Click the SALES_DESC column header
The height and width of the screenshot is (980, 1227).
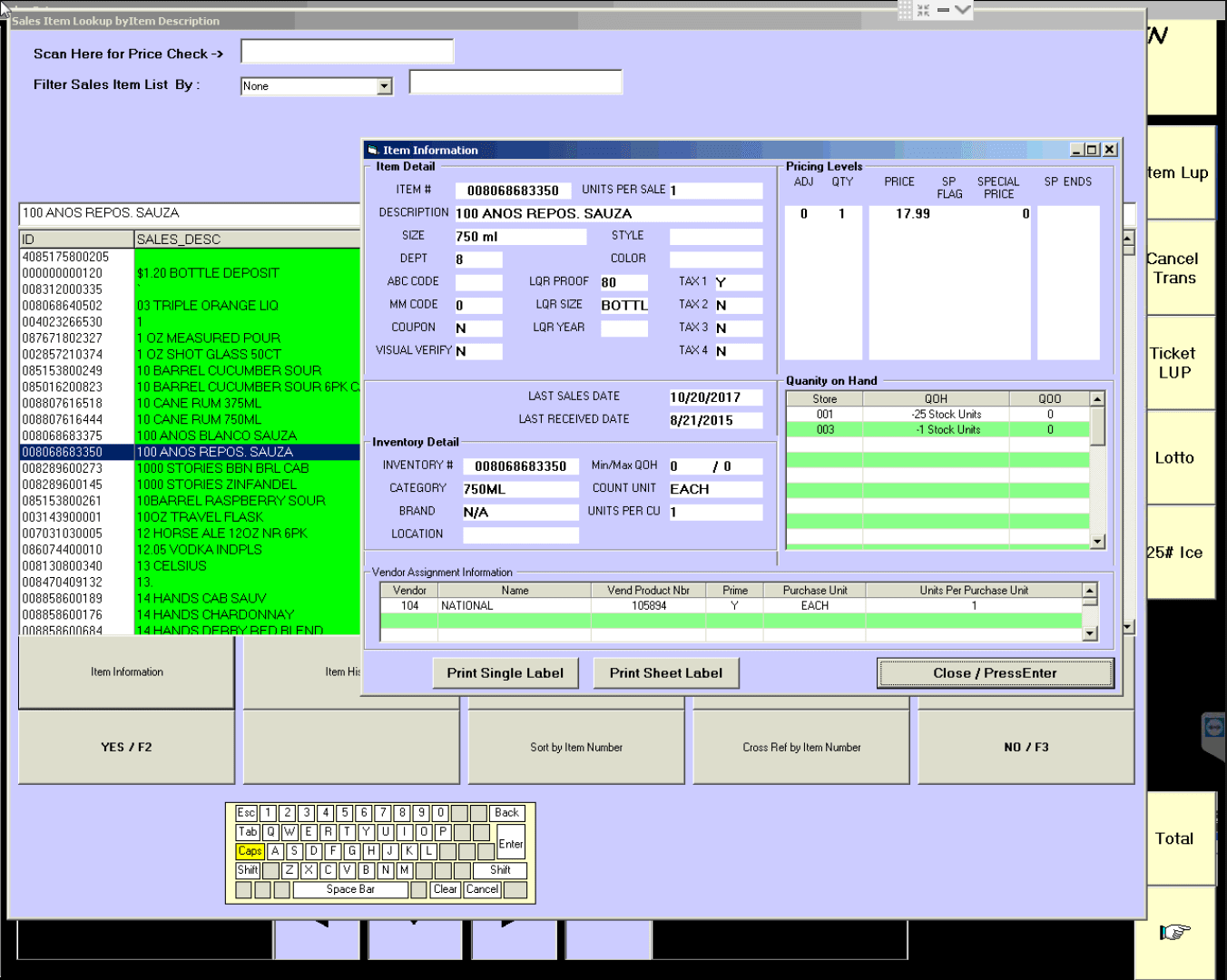(x=247, y=240)
